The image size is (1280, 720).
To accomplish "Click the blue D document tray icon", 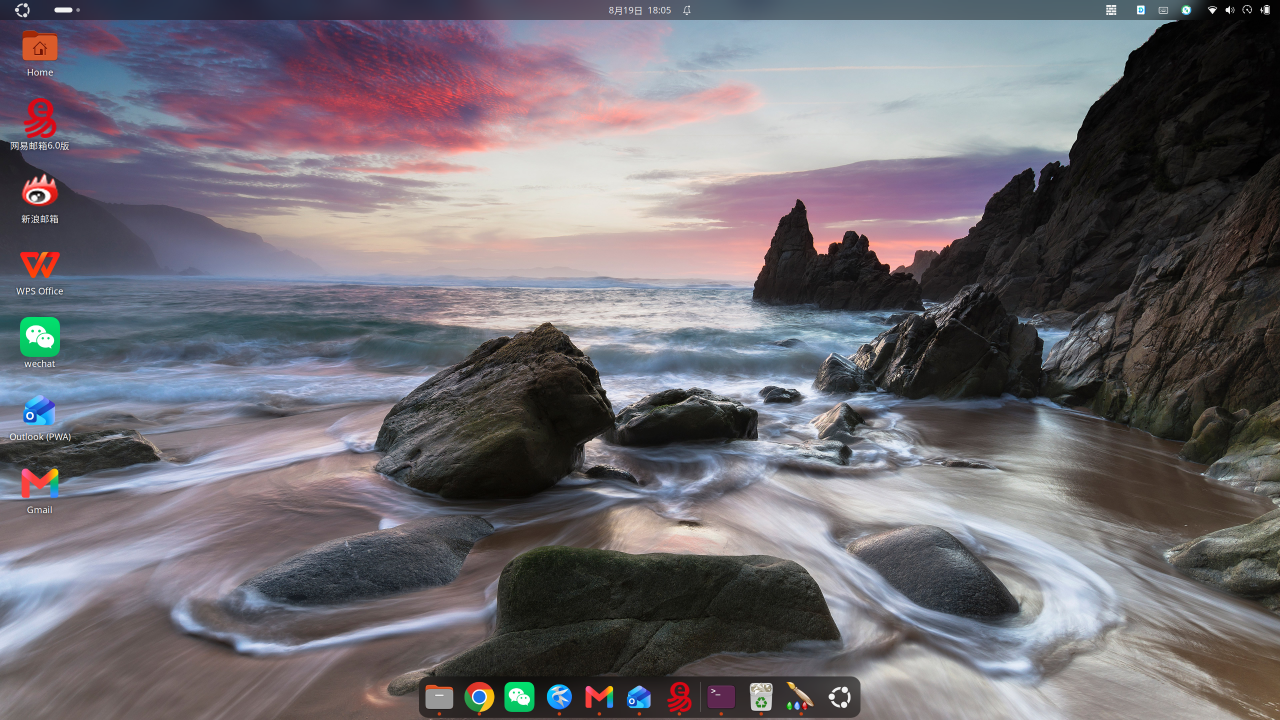I will (x=1141, y=10).
